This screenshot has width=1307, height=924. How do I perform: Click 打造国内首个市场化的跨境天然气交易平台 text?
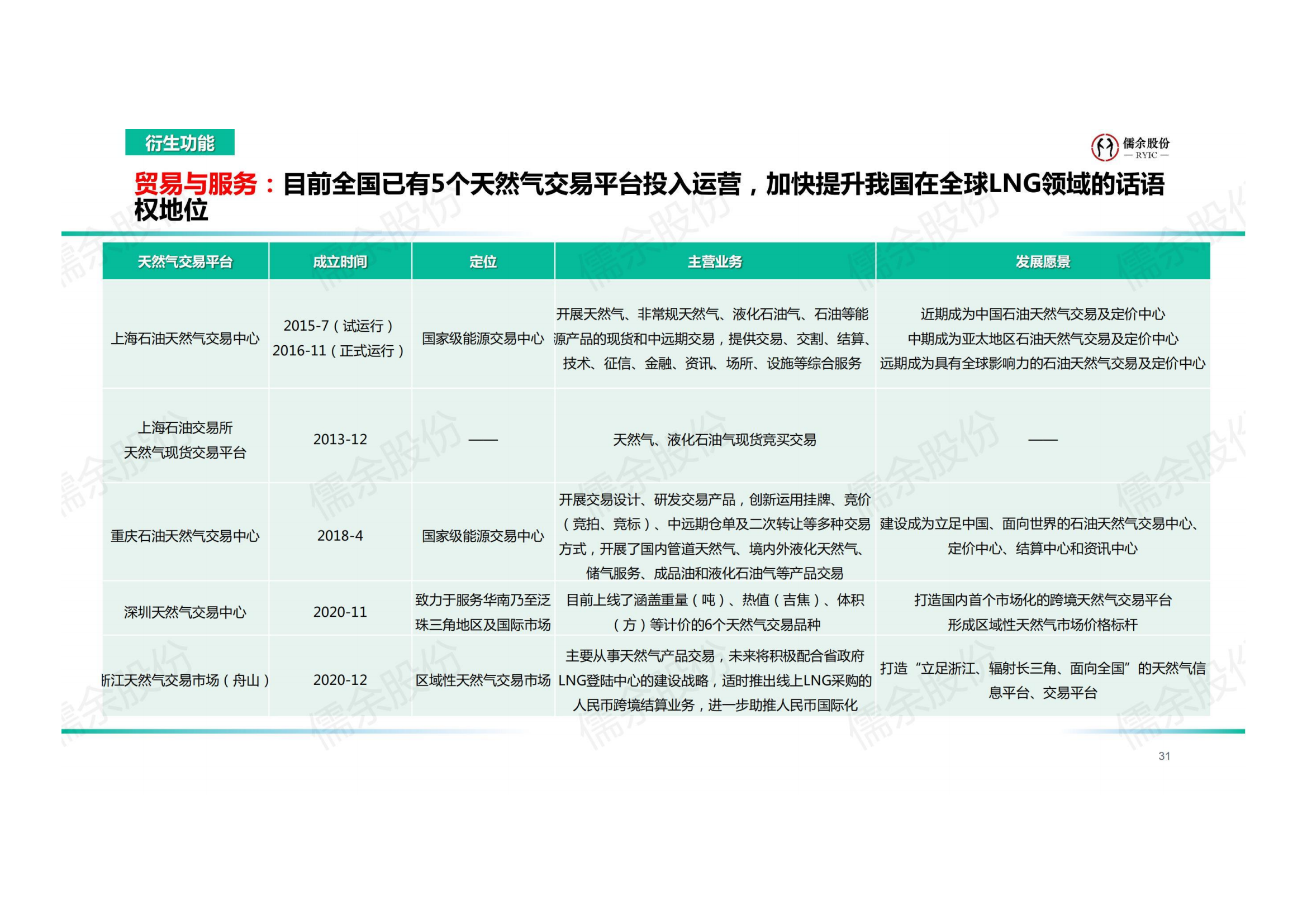(1043, 599)
